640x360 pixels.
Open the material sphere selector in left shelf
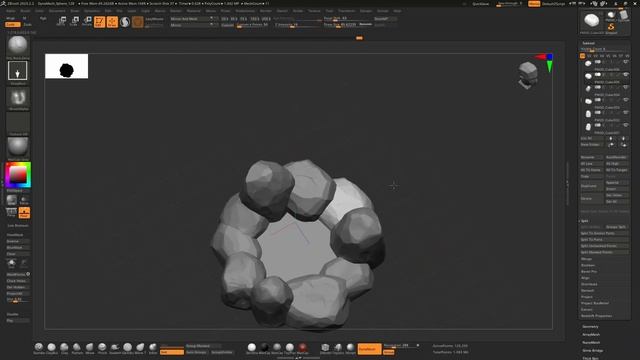[18, 147]
